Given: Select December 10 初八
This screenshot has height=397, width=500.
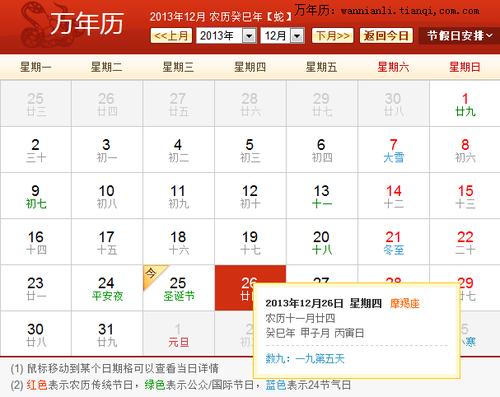Looking at the screenshot, I should [x=107, y=196].
